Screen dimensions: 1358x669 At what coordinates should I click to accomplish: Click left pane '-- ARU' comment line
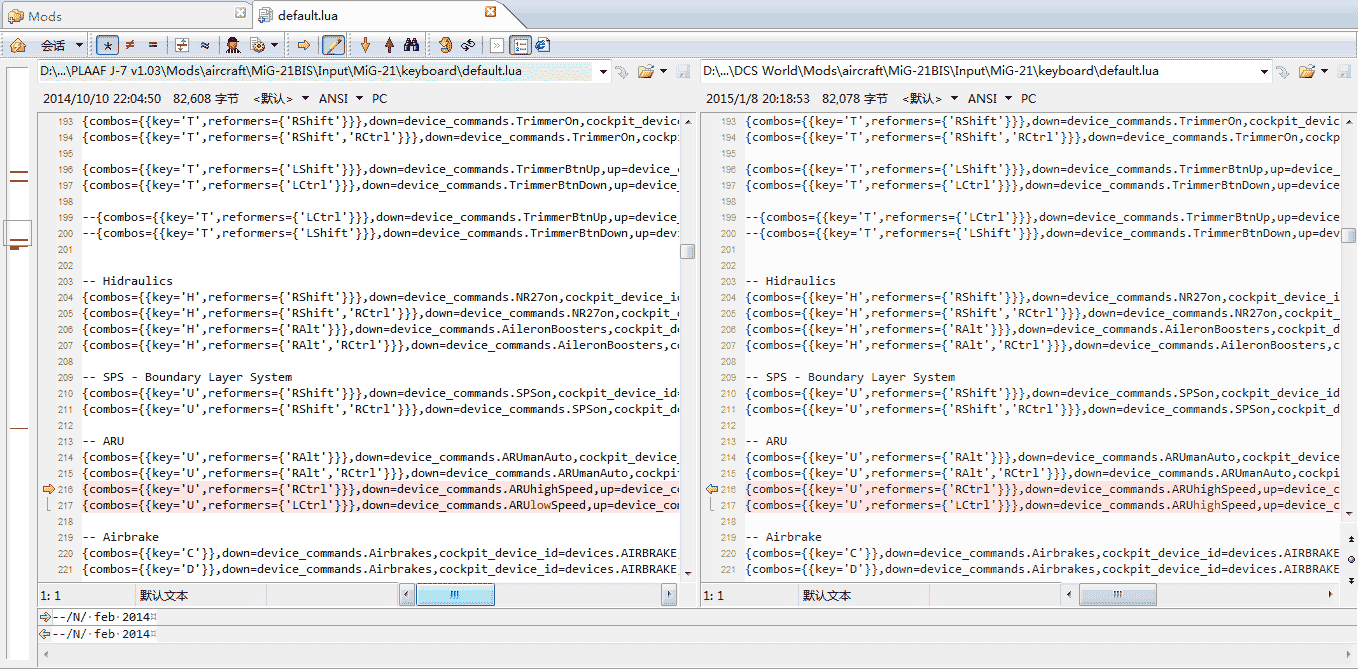coord(103,441)
